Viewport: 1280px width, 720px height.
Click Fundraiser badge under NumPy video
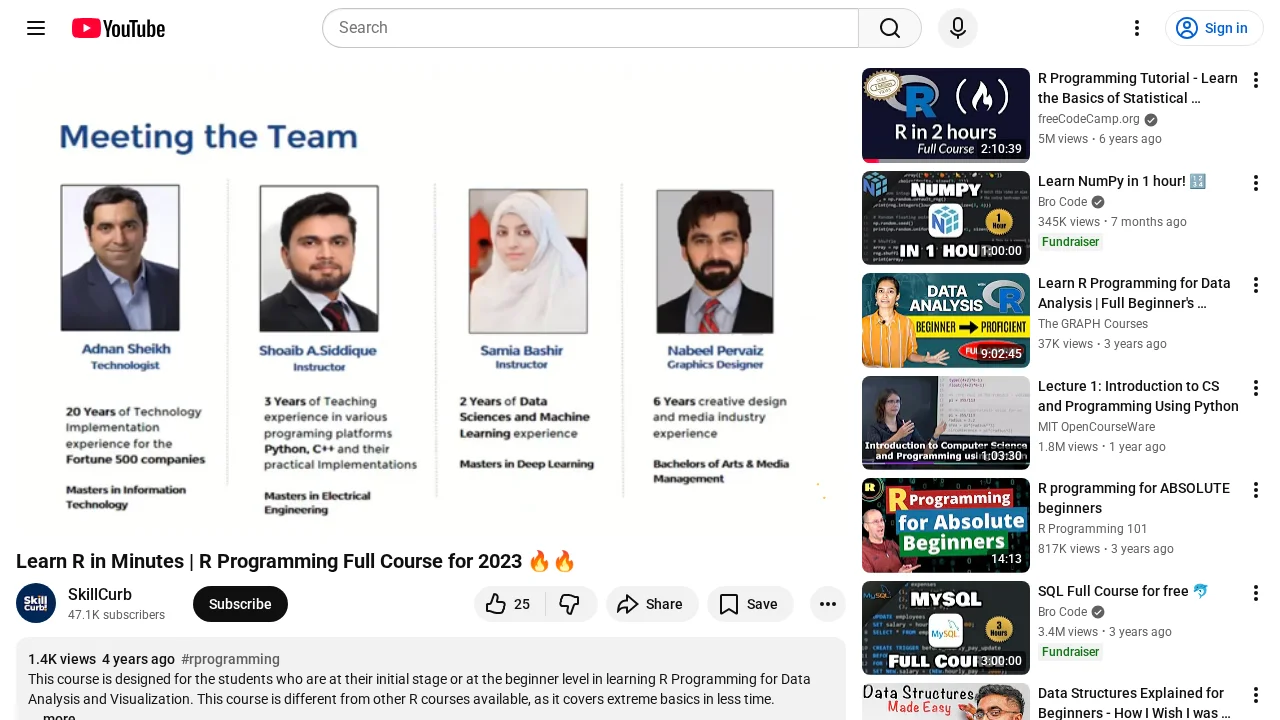tap(1070, 242)
